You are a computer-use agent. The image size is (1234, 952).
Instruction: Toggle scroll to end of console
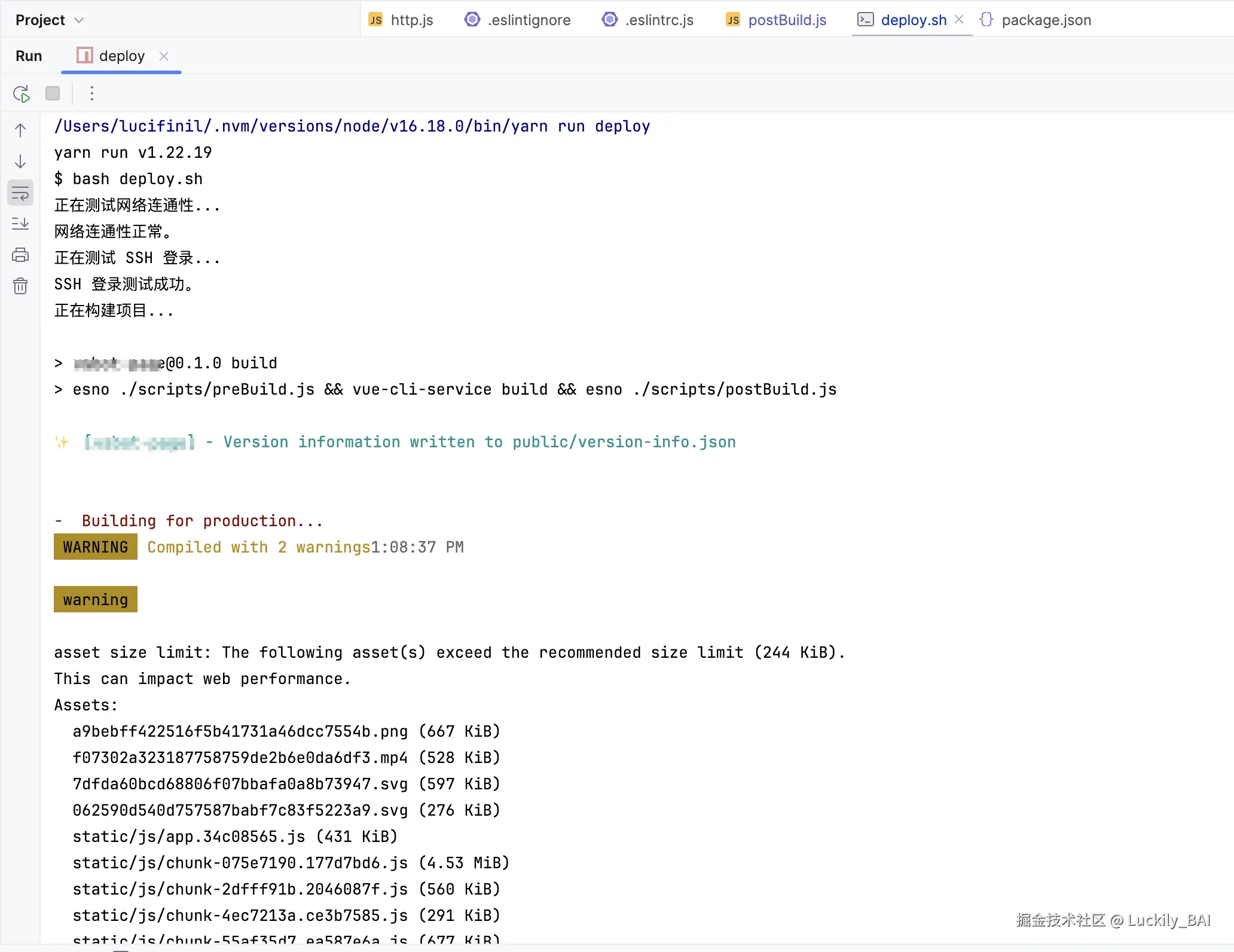tap(20, 224)
